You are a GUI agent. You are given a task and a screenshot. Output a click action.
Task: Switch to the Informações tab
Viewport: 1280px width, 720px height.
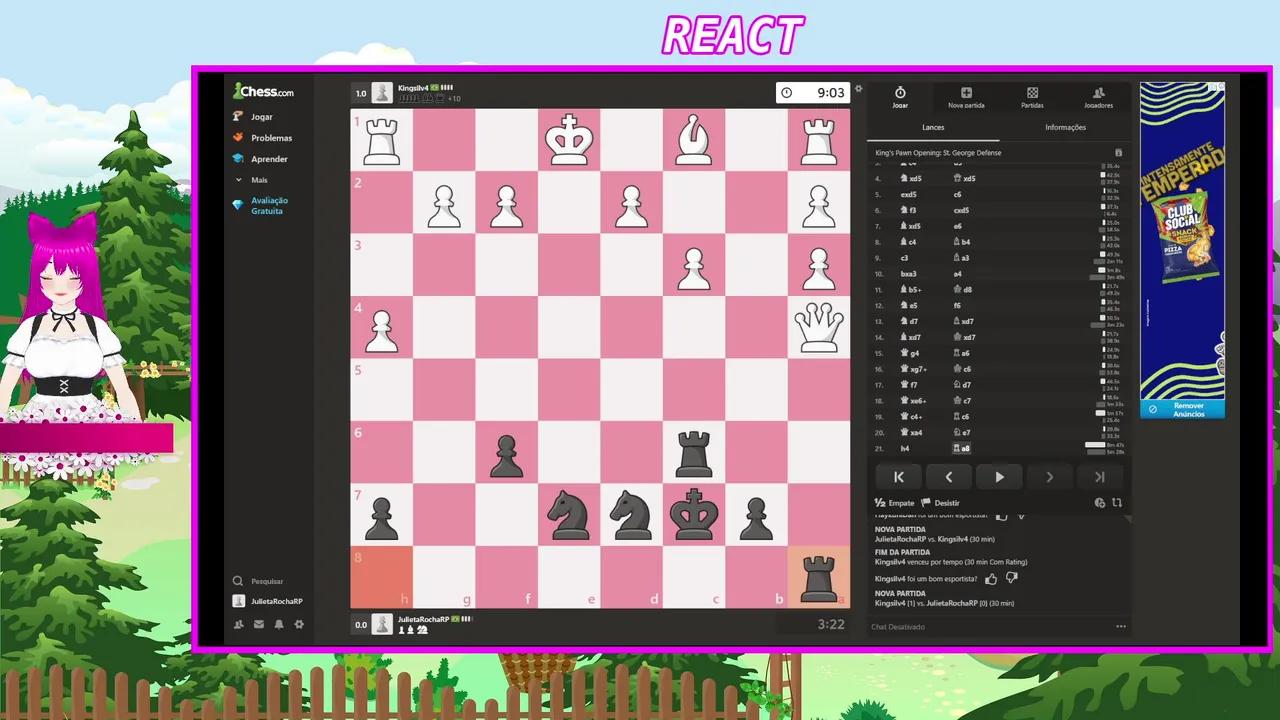tap(1065, 127)
